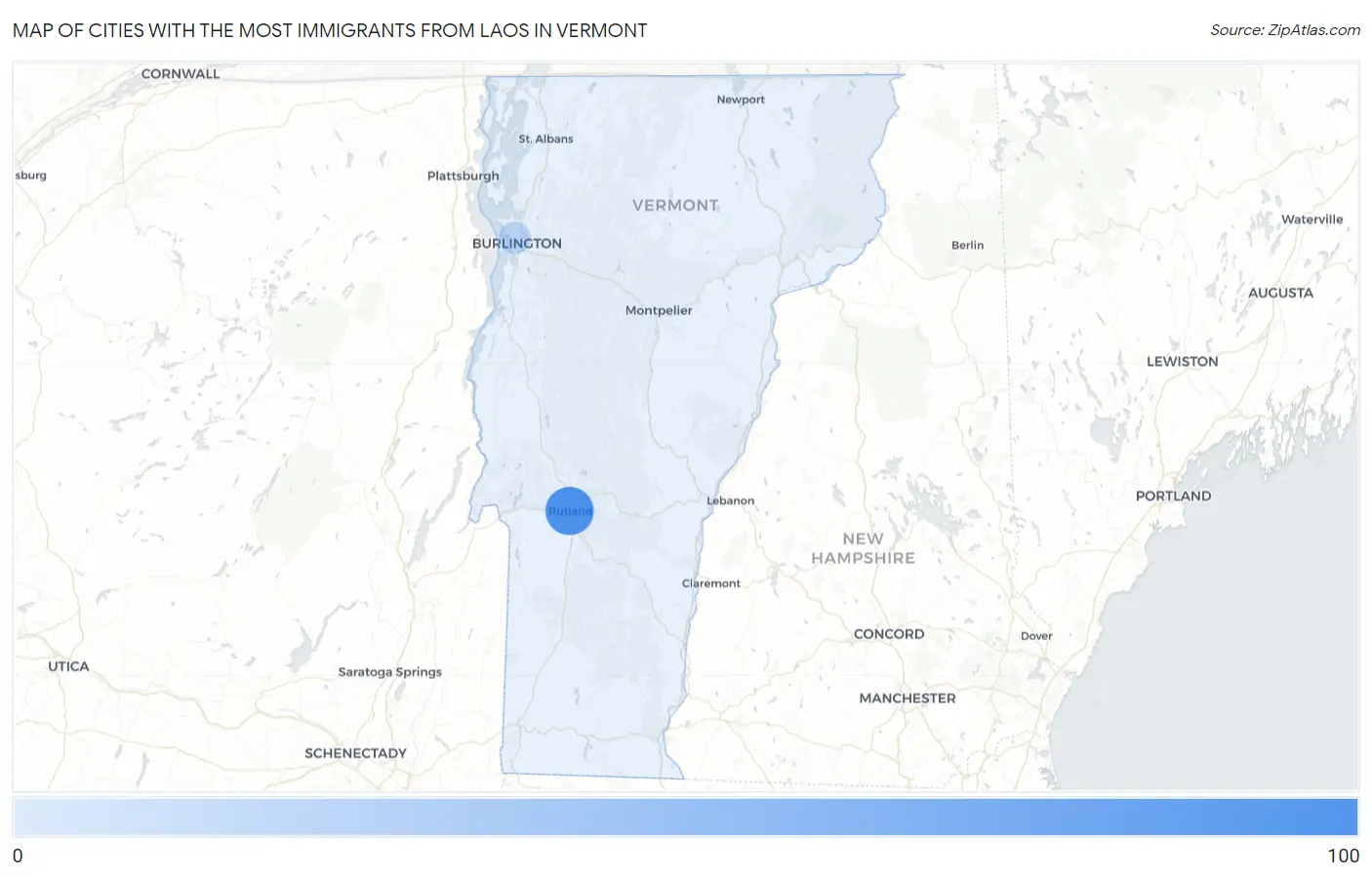The image size is (1372, 877).
Task: Click the Waterville city label
Action: 1311,219
